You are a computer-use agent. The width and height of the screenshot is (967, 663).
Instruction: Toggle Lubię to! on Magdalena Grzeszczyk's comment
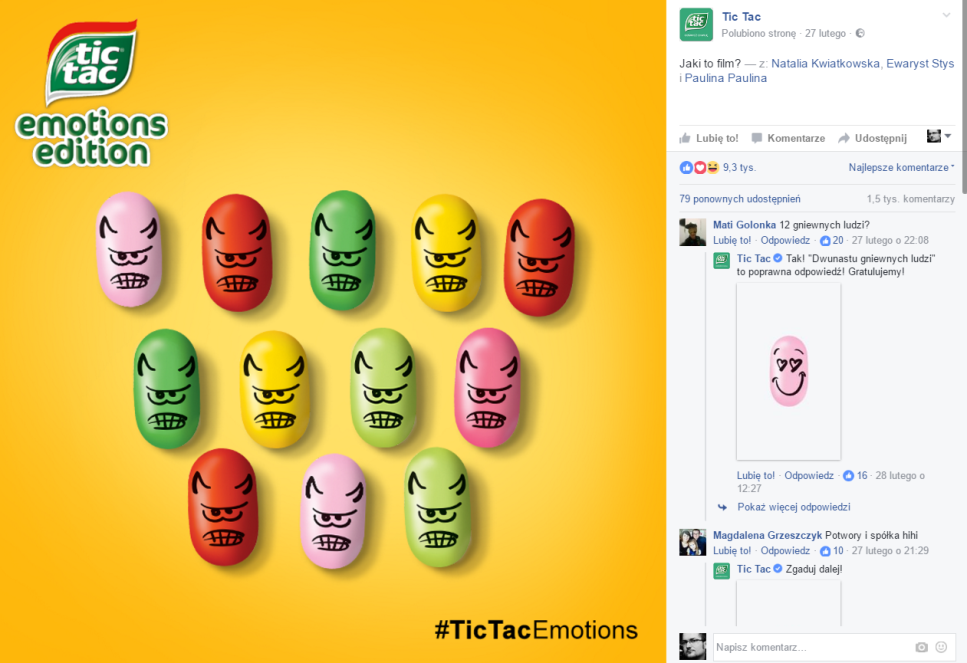732,551
